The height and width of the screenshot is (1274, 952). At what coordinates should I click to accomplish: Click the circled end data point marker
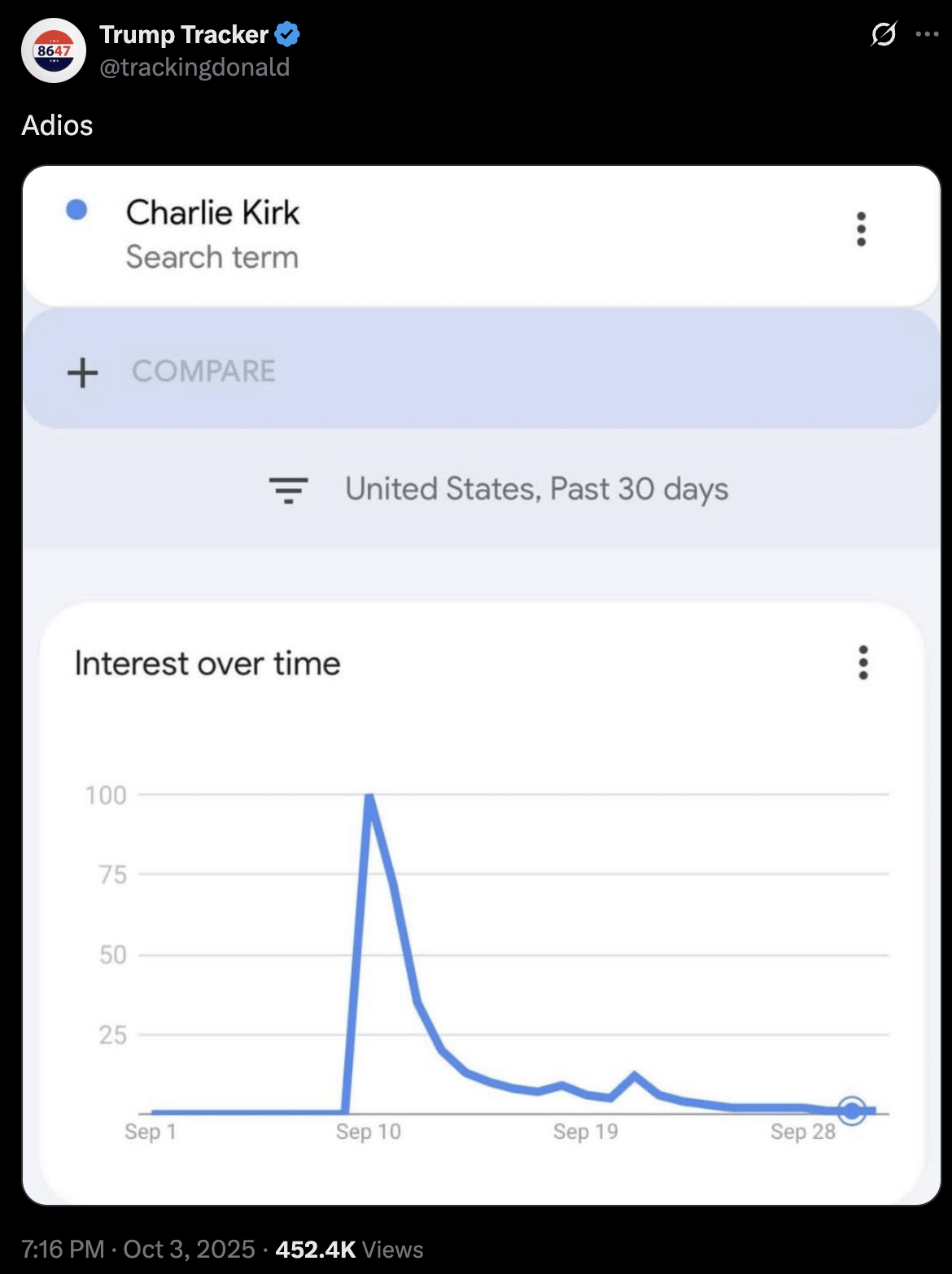[852, 1110]
